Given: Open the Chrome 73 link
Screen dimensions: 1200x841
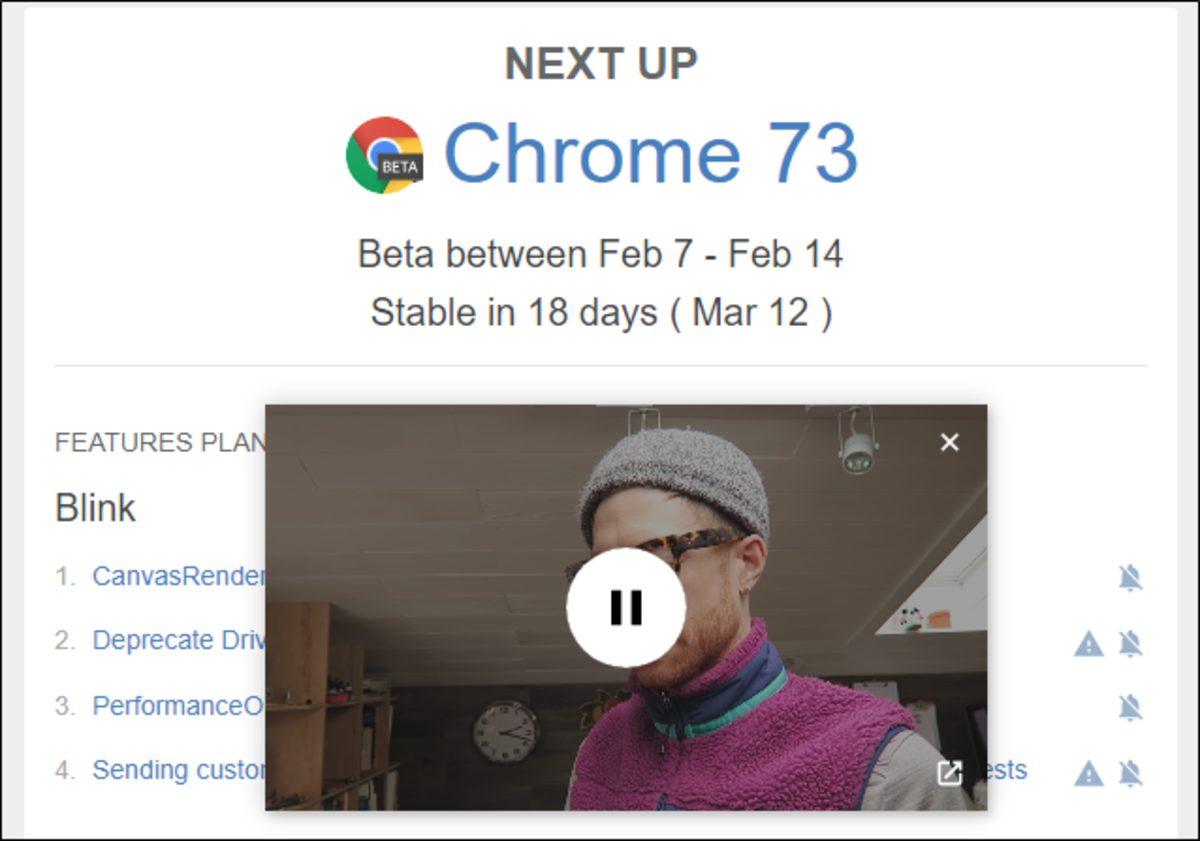Looking at the screenshot, I should click(651, 152).
